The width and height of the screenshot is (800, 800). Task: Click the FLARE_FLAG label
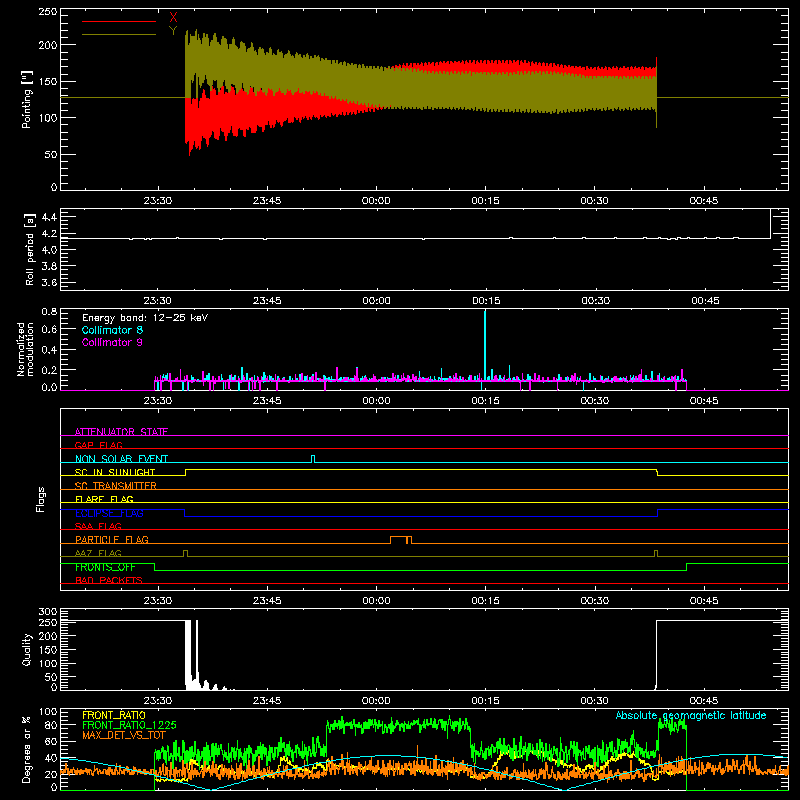click(x=104, y=499)
